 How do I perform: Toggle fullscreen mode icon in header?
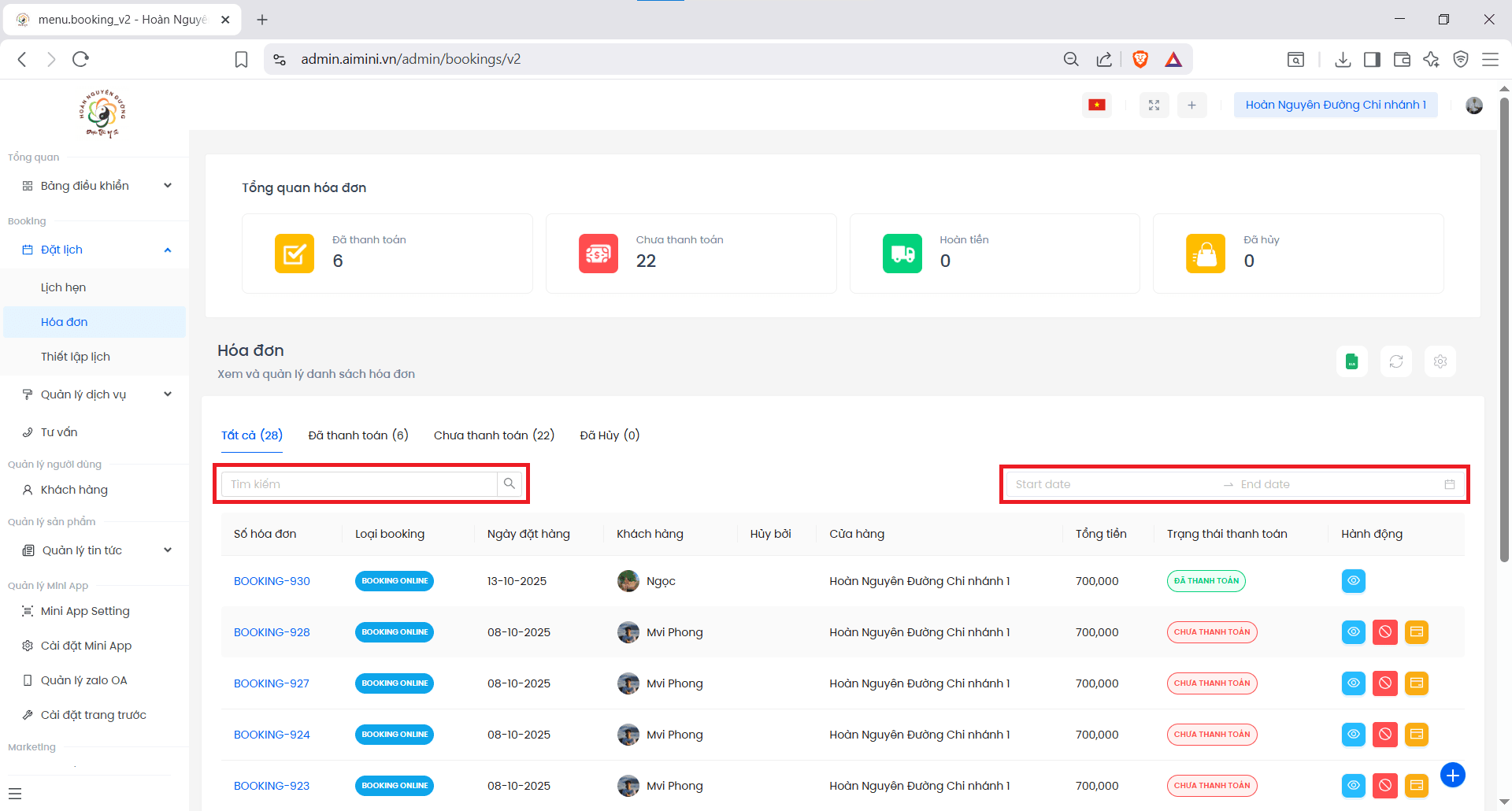coord(1154,105)
